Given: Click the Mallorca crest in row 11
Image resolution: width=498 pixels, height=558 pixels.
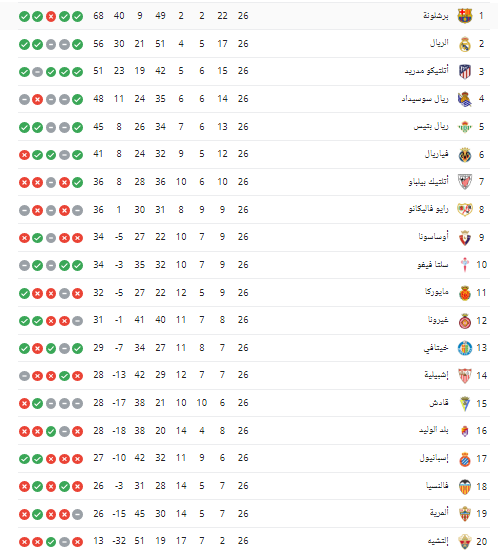Looking at the screenshot, I should (465, 293).
